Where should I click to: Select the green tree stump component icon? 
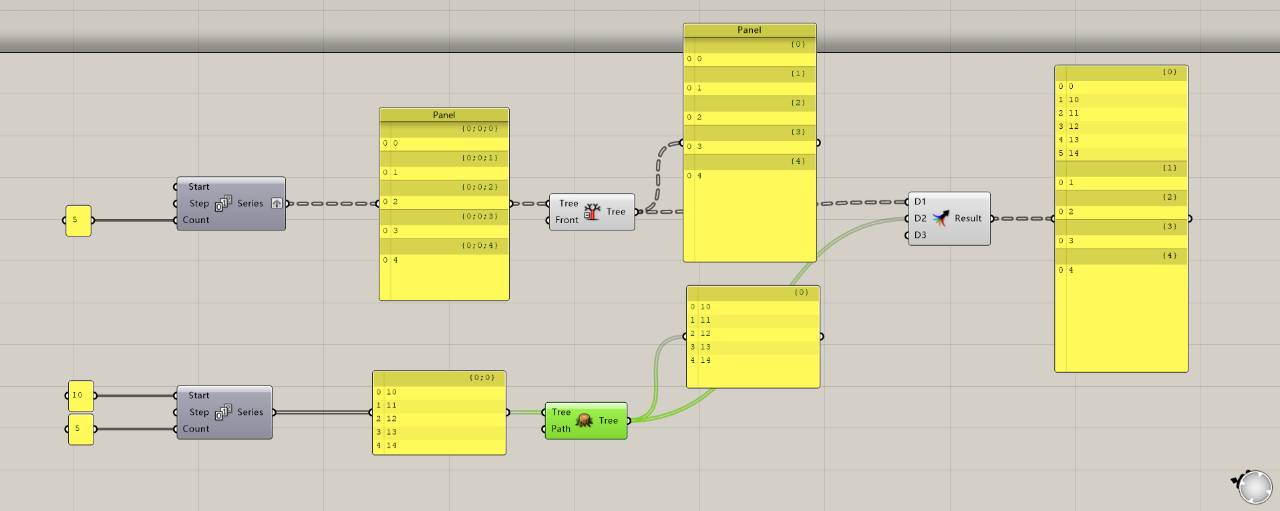pos(585,421)
